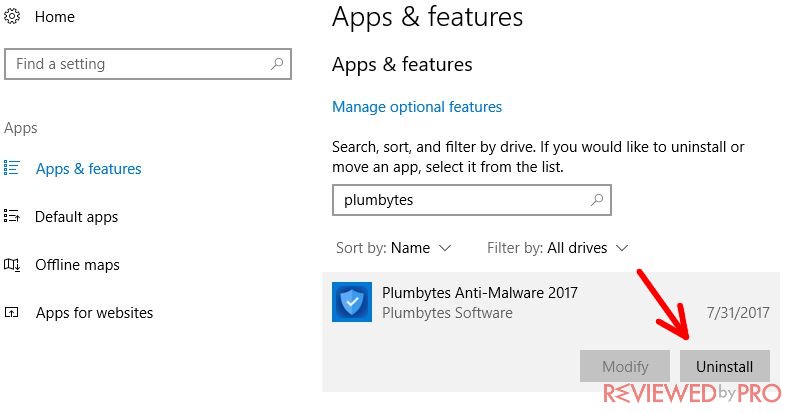Open the Default apps section
The height and width of the screenshot is (413, 794).
point(76,217)
